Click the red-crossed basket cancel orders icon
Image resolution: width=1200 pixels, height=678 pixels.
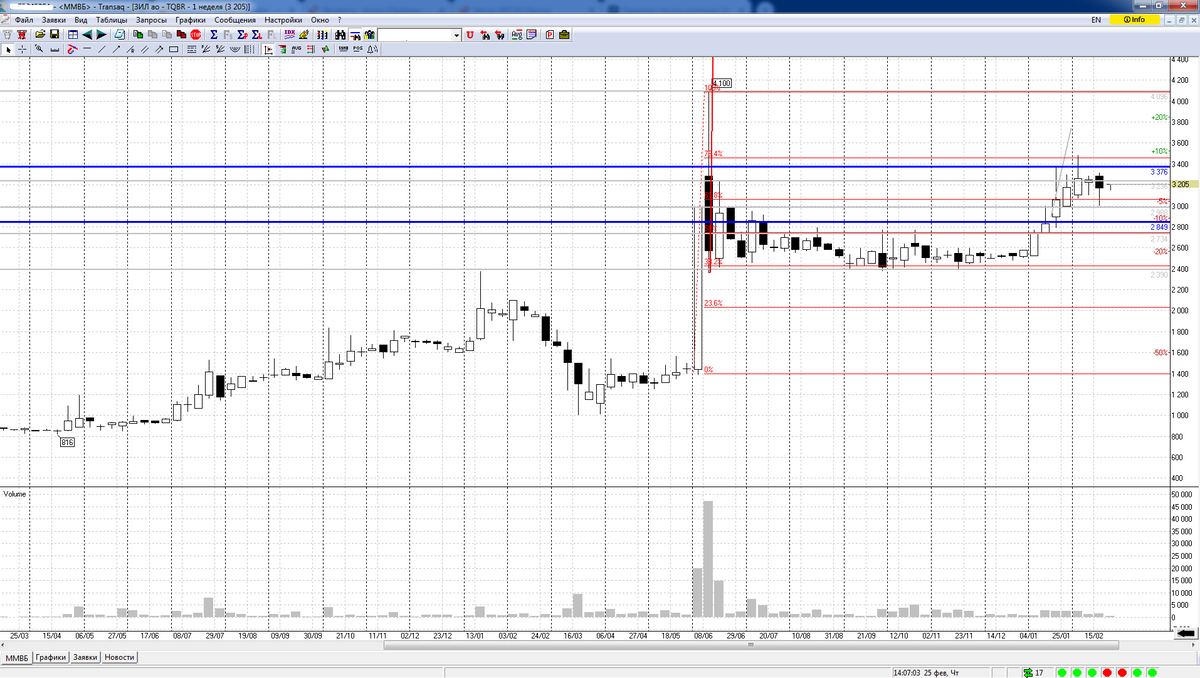(21, 35)
